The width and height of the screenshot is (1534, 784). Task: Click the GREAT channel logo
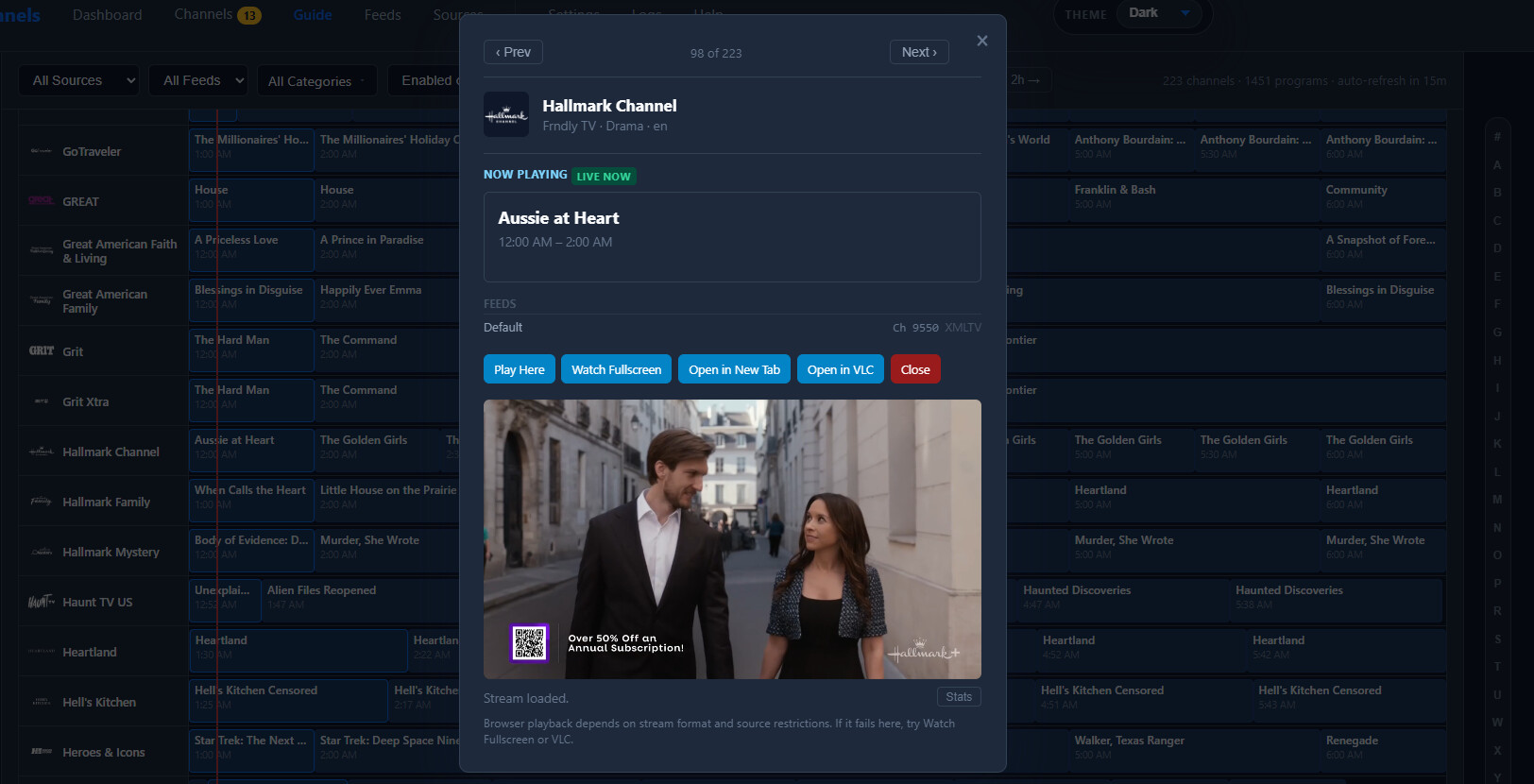click(x=41, y=201)
